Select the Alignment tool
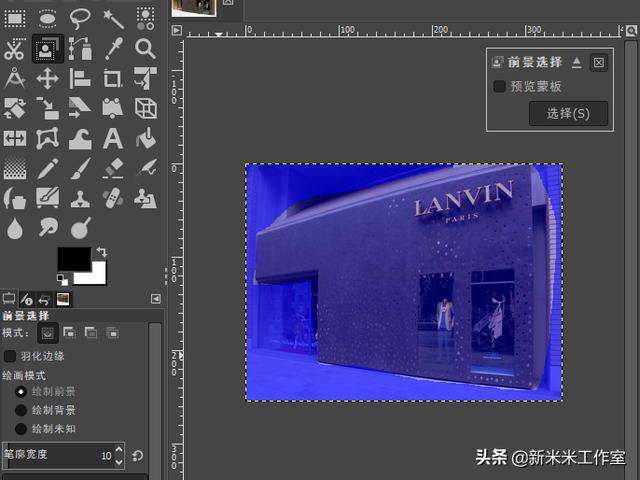The image size is (640, 480). click(x=80, y=78)
